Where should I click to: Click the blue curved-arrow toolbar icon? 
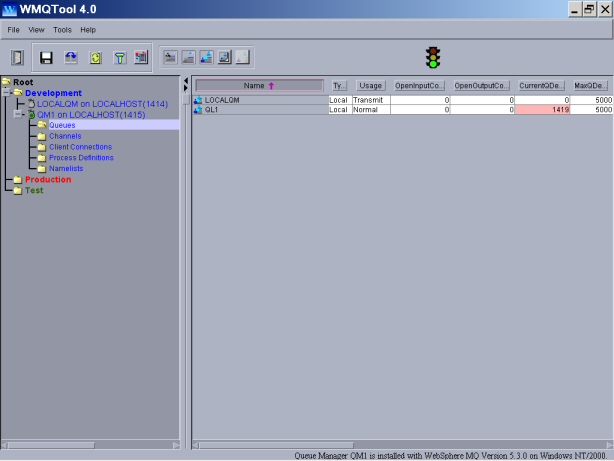click(x=71, y=58)
